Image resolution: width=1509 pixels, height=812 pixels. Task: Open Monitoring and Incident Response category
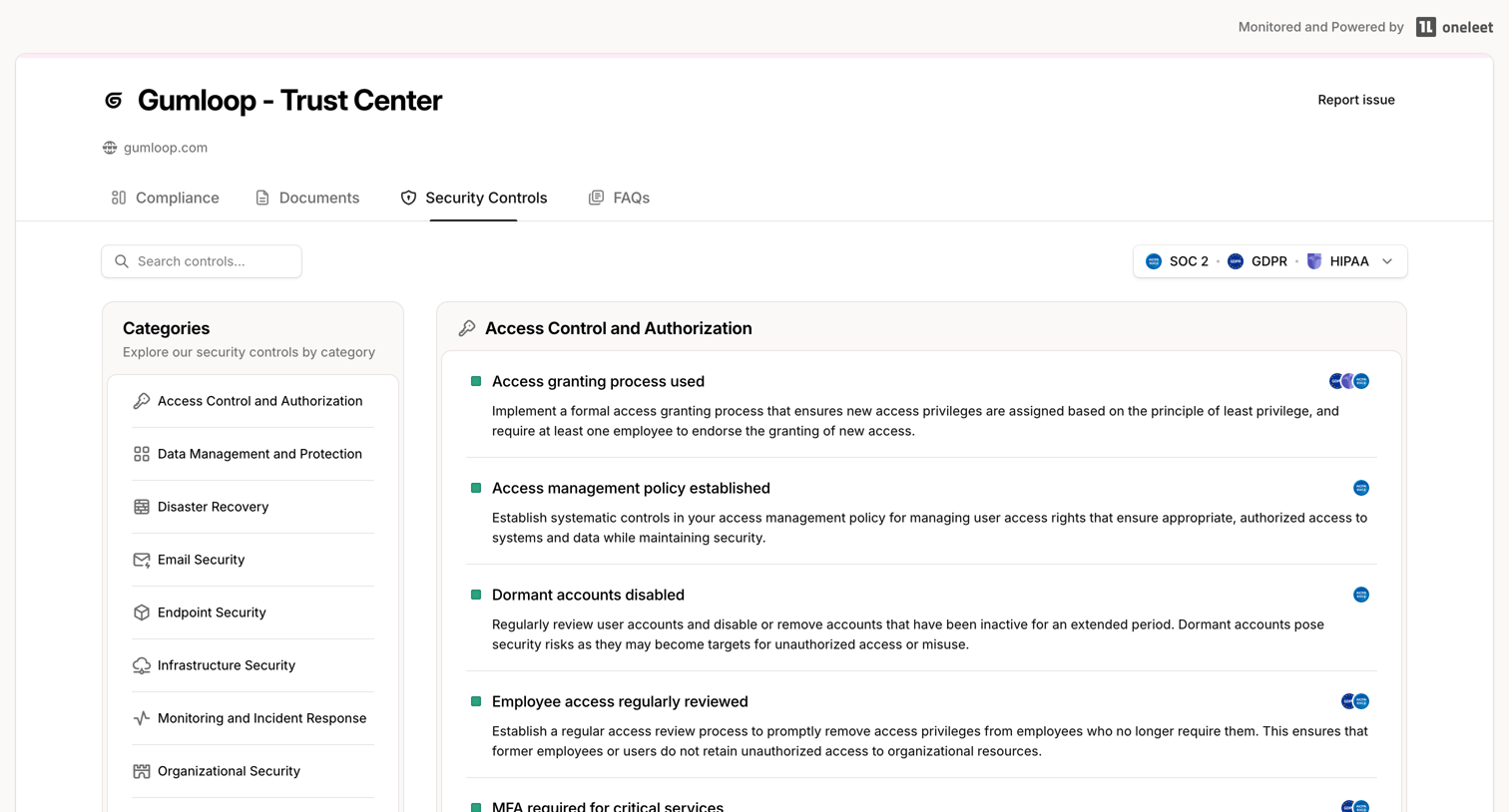coord(252,718)
